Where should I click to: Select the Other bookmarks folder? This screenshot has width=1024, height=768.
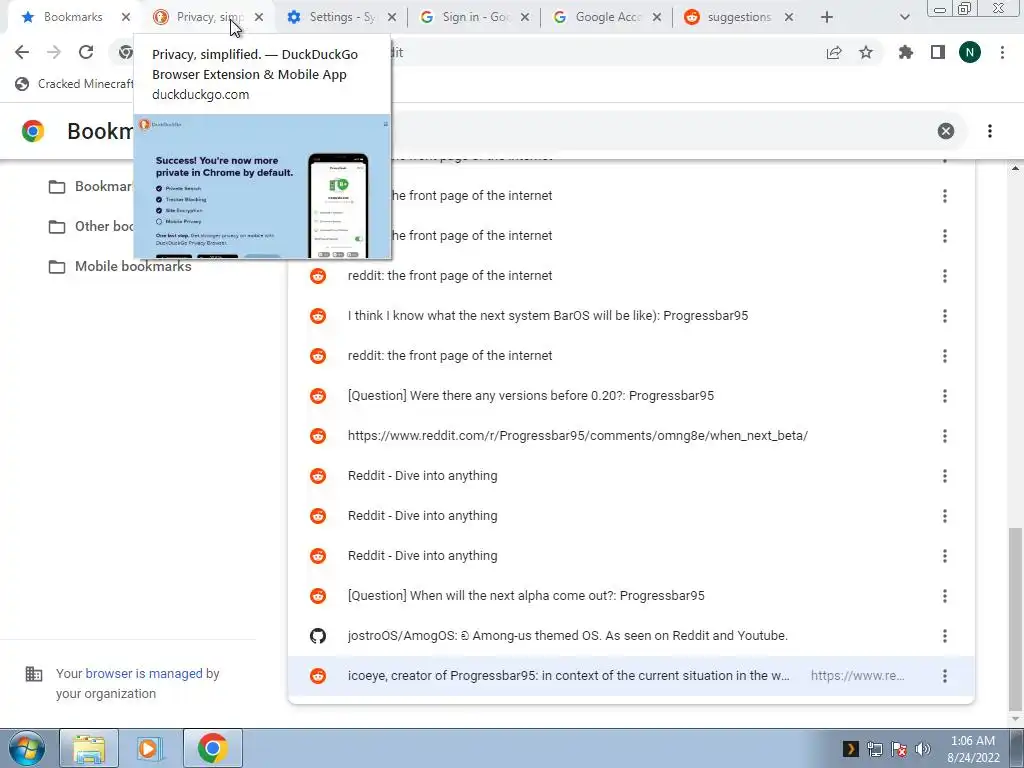tap(91, 226)
